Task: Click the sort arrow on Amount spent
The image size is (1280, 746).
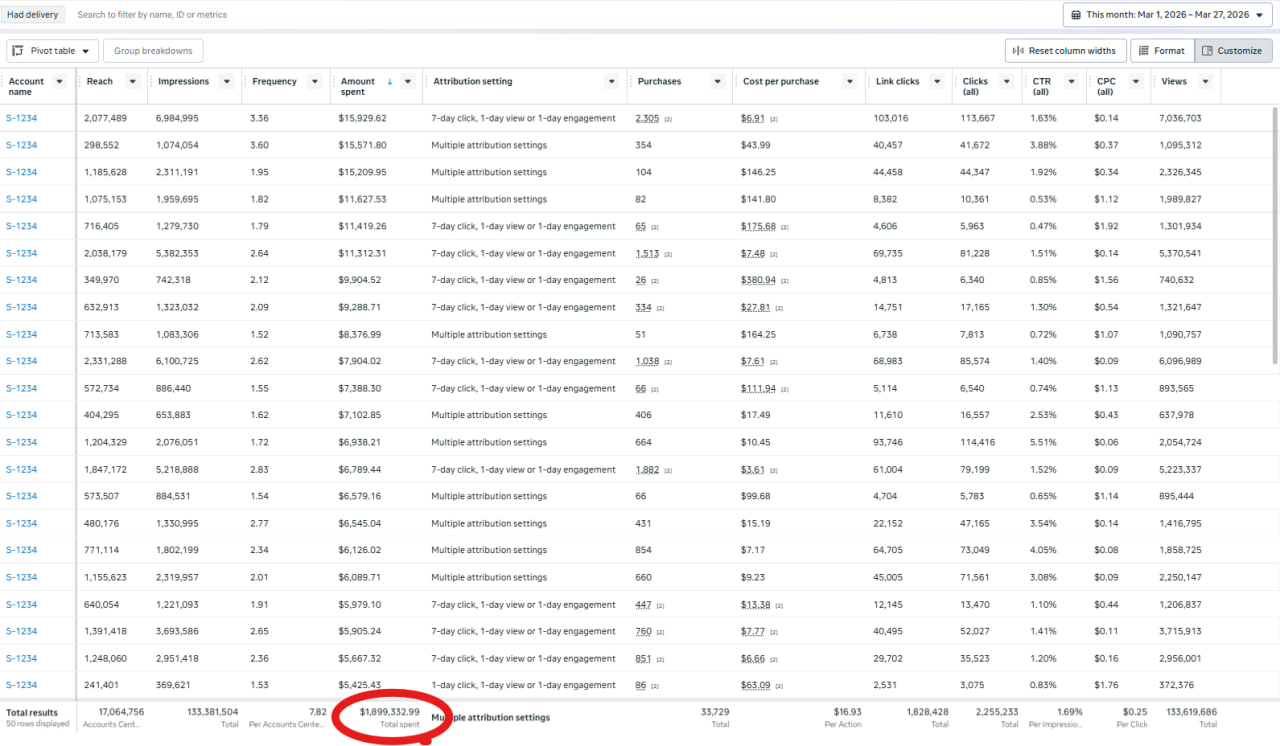Action: 390,82
